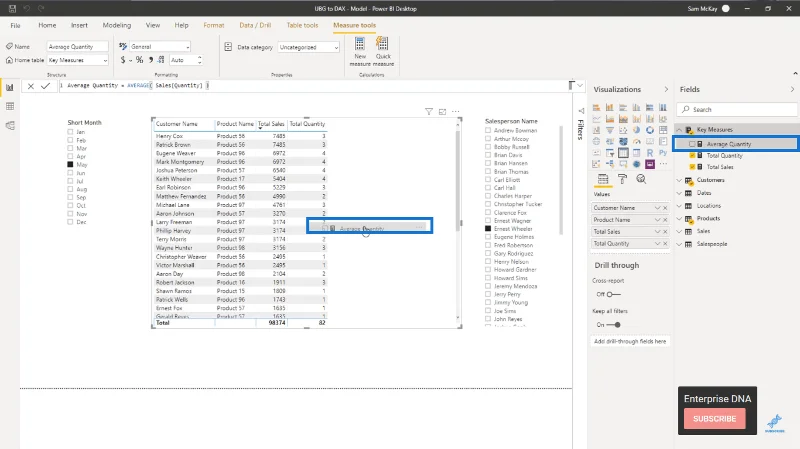Image resolution: width=800 pixels, height=449 pixels.
Task: Open More options ellipsis above table
Action: pyautogui.click(x=456, y=112)
